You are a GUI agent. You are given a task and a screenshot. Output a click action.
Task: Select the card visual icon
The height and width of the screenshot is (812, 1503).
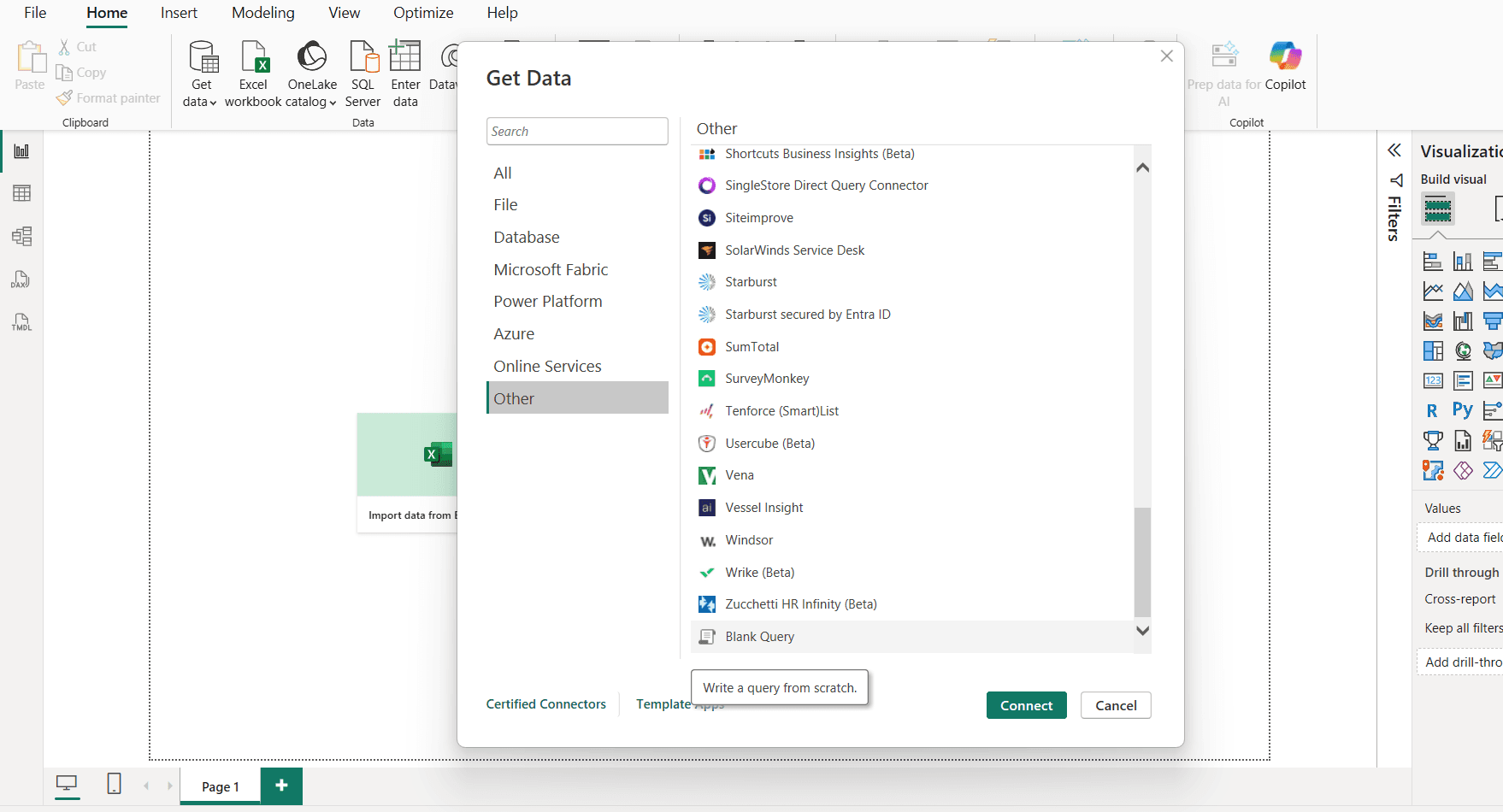coord(1433,380)
